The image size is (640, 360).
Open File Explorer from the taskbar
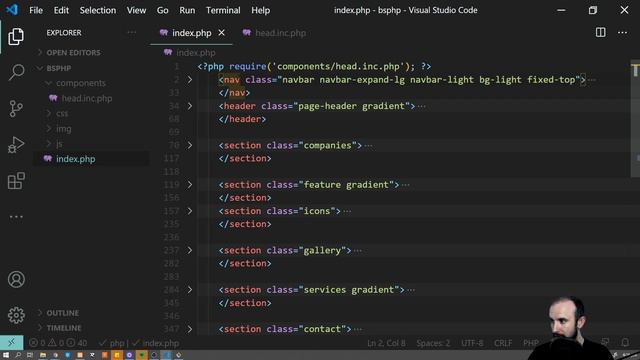(x=42, y=355)
